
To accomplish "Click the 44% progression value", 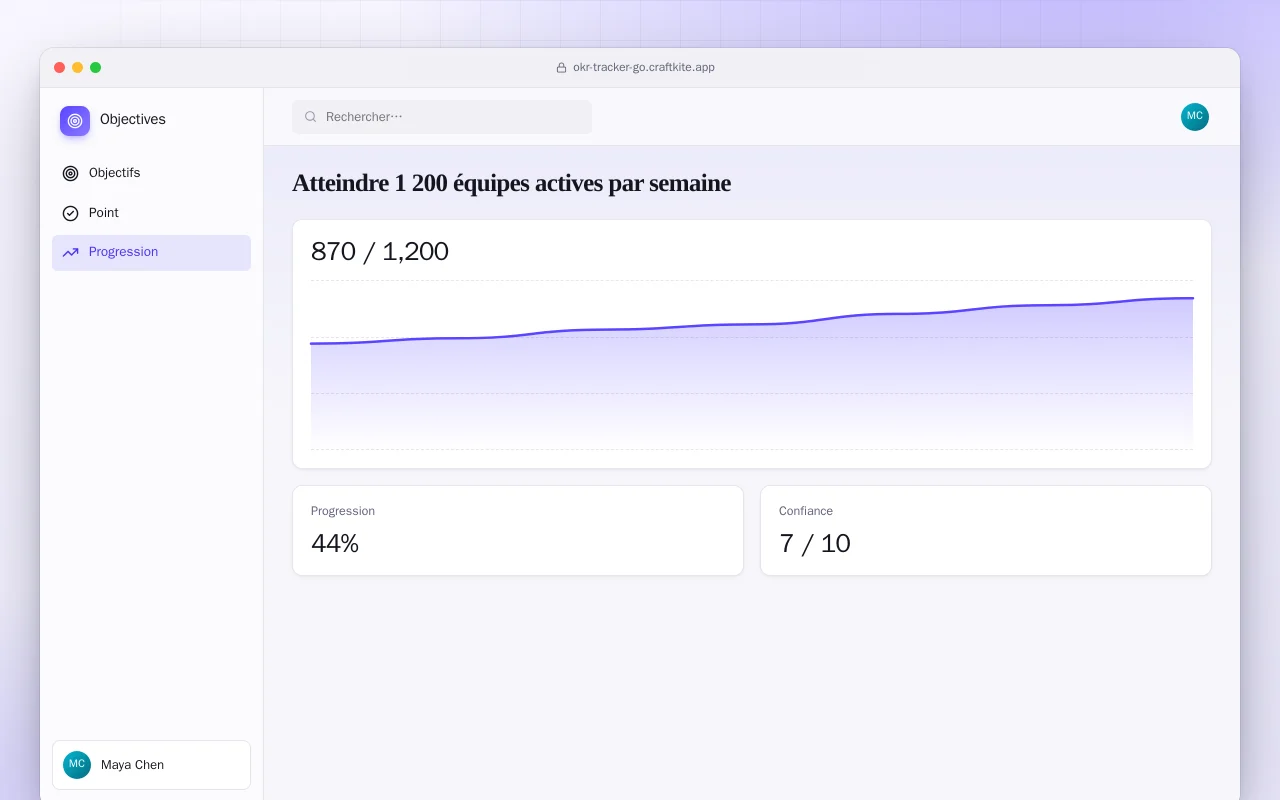I will coord(335,544).
